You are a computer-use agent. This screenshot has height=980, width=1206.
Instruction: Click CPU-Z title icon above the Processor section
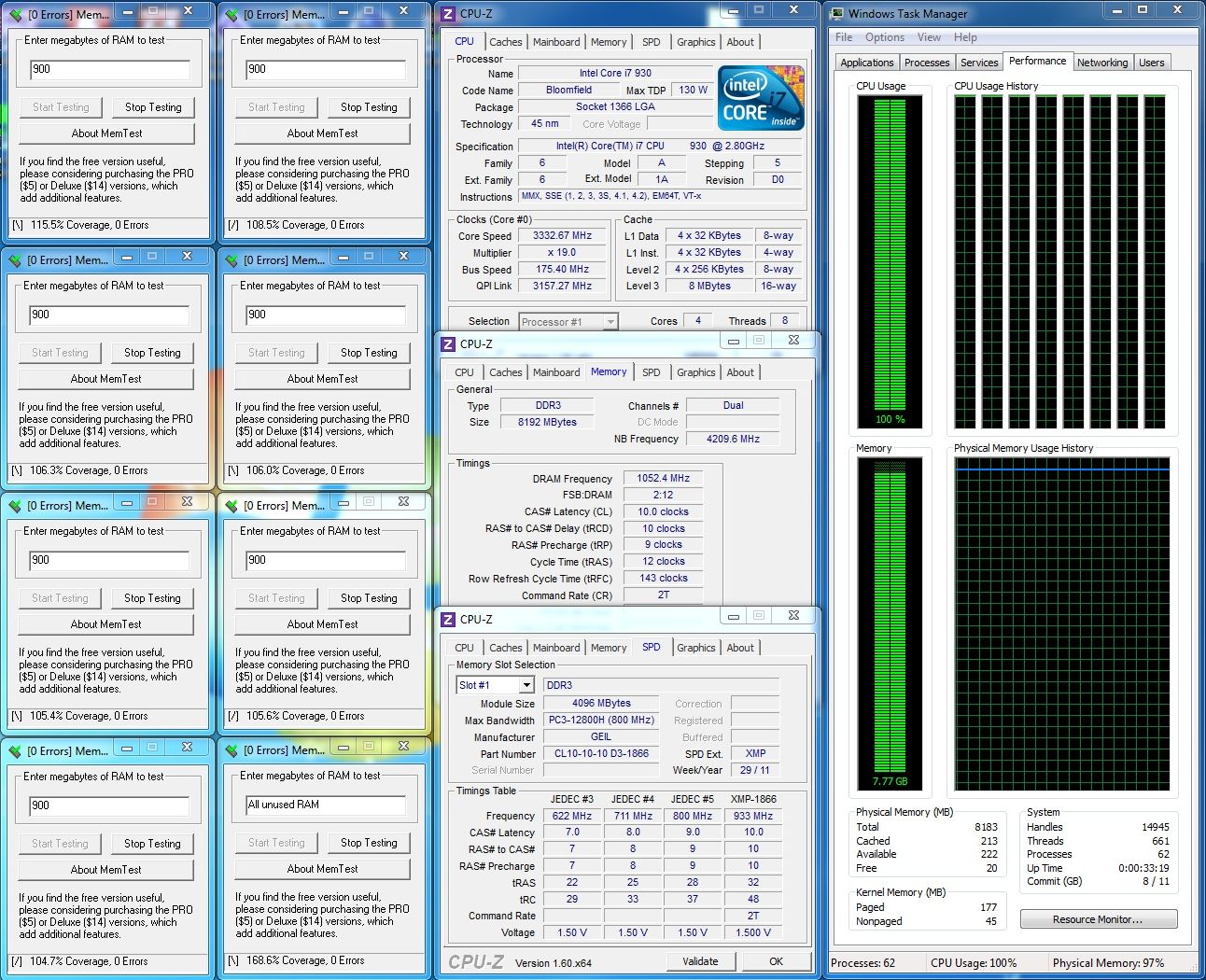(448, 13)
